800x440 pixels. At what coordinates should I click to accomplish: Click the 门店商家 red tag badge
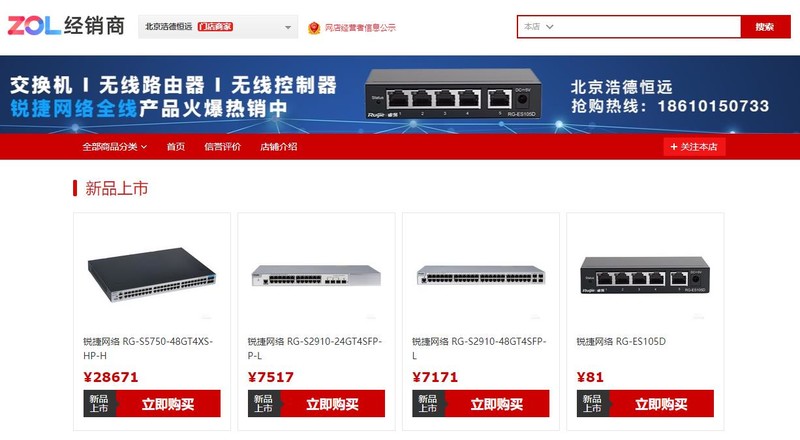tap(215, 27)
